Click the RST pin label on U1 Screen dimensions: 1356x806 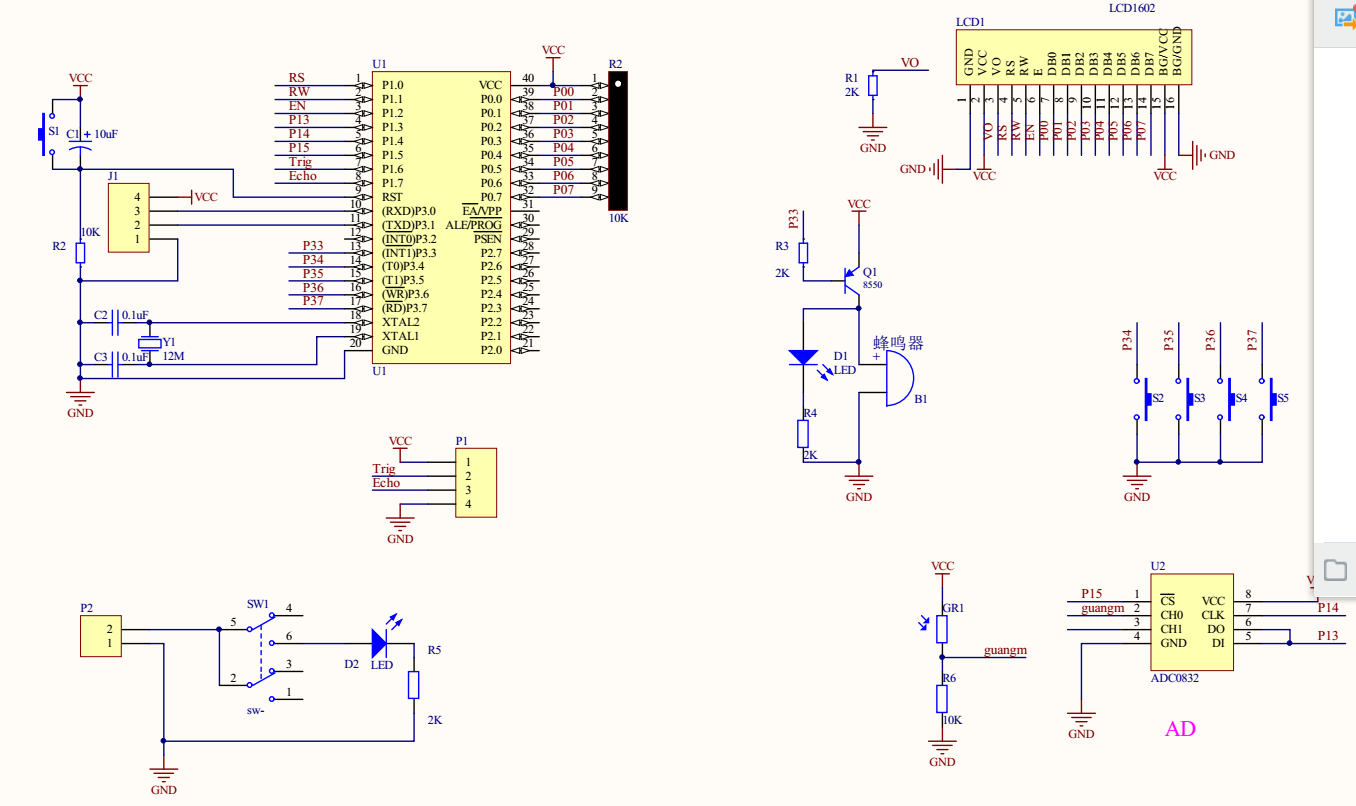pos(392,197)
